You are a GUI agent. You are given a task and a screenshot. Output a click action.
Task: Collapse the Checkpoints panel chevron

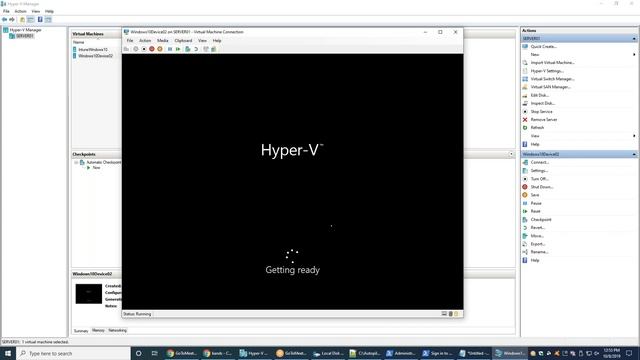511,154
